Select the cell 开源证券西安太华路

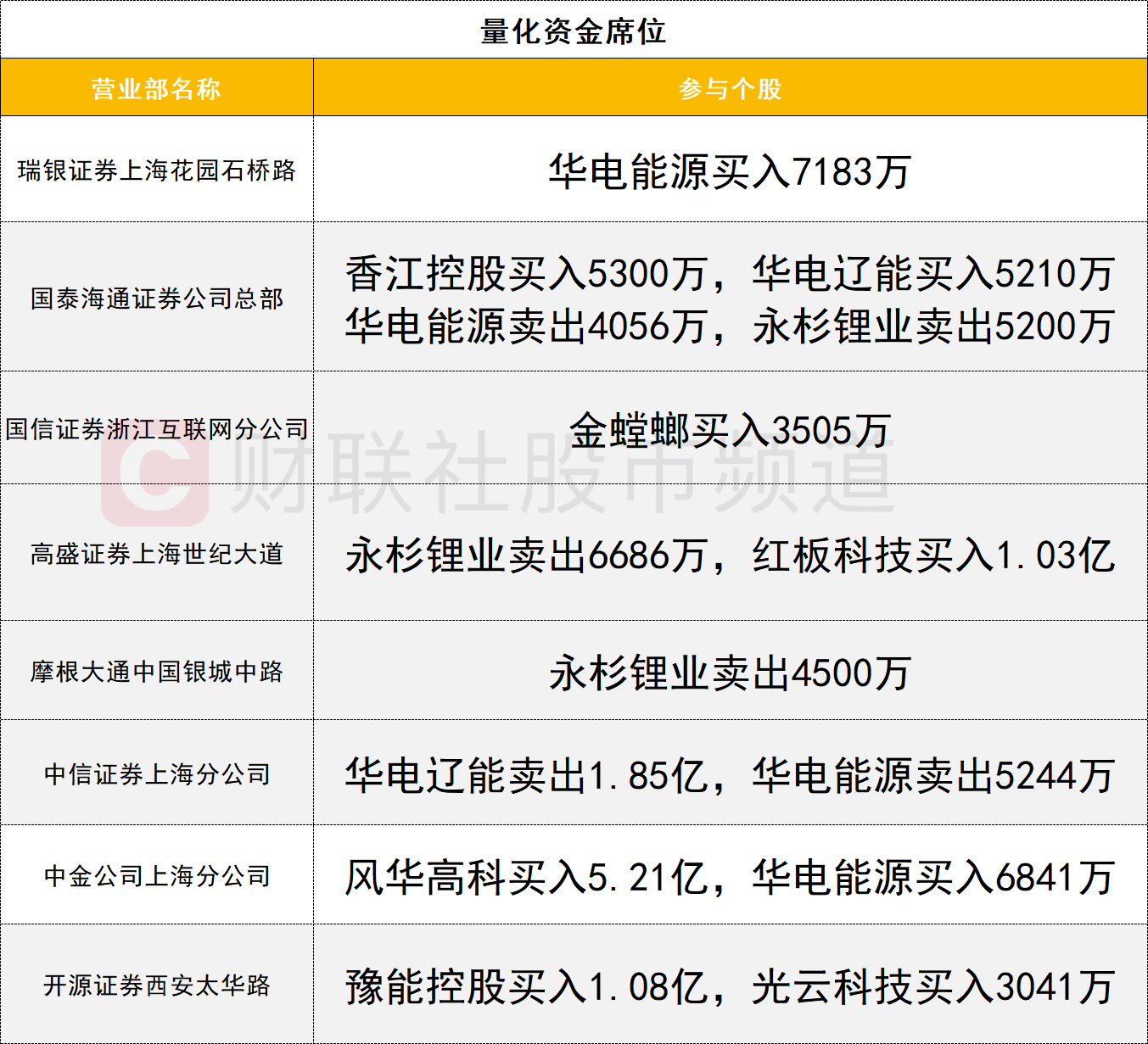click(x=157, y=985)
